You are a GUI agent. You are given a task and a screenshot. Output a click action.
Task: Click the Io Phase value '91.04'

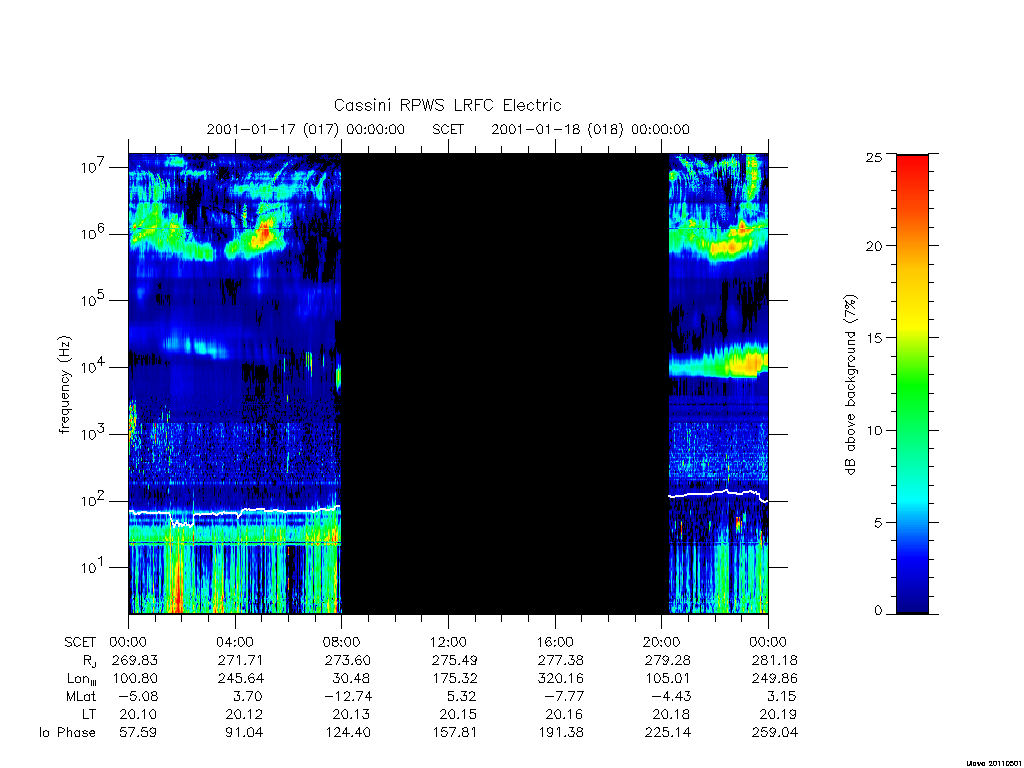pyautogui.click(x=245, y=733)
